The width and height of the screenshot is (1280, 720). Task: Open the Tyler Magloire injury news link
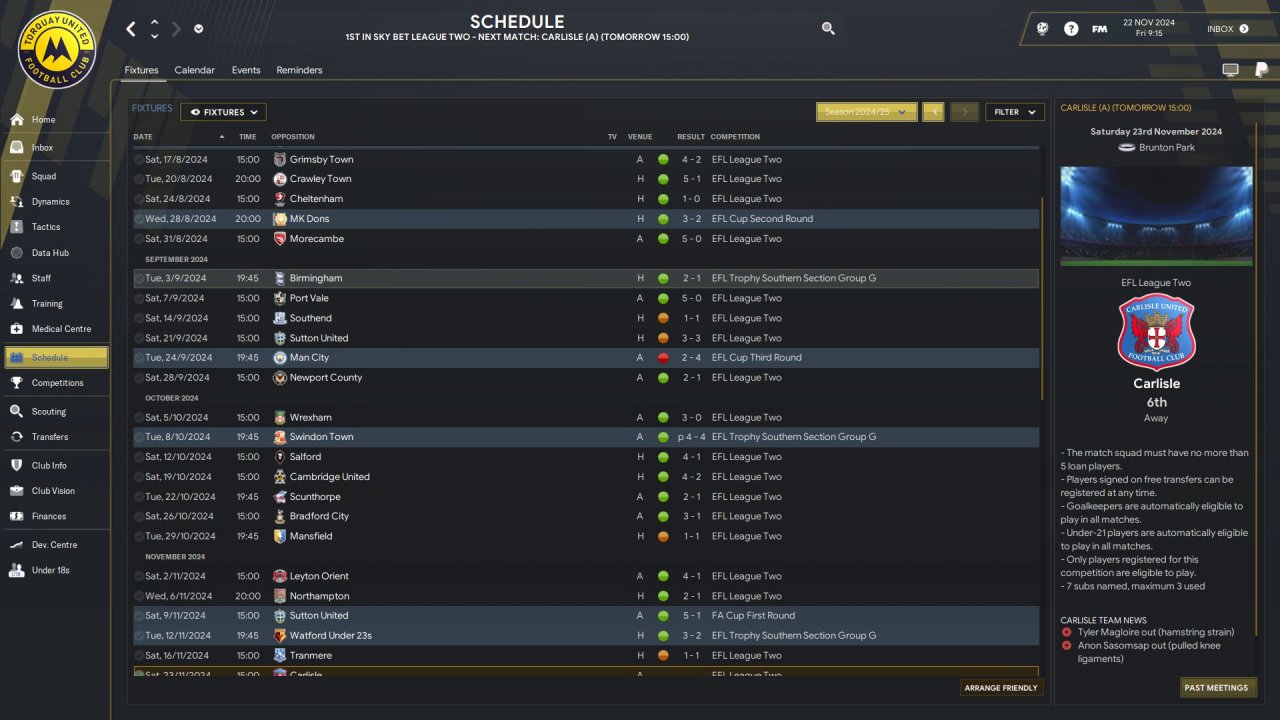pyautogui.click(x=1156, y=632)
